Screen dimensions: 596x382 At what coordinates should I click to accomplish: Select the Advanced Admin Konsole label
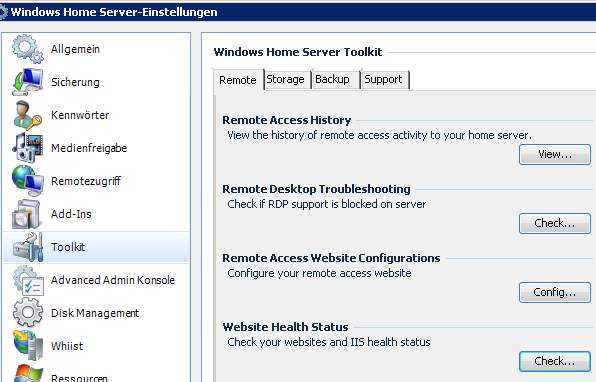coord(113,280)
